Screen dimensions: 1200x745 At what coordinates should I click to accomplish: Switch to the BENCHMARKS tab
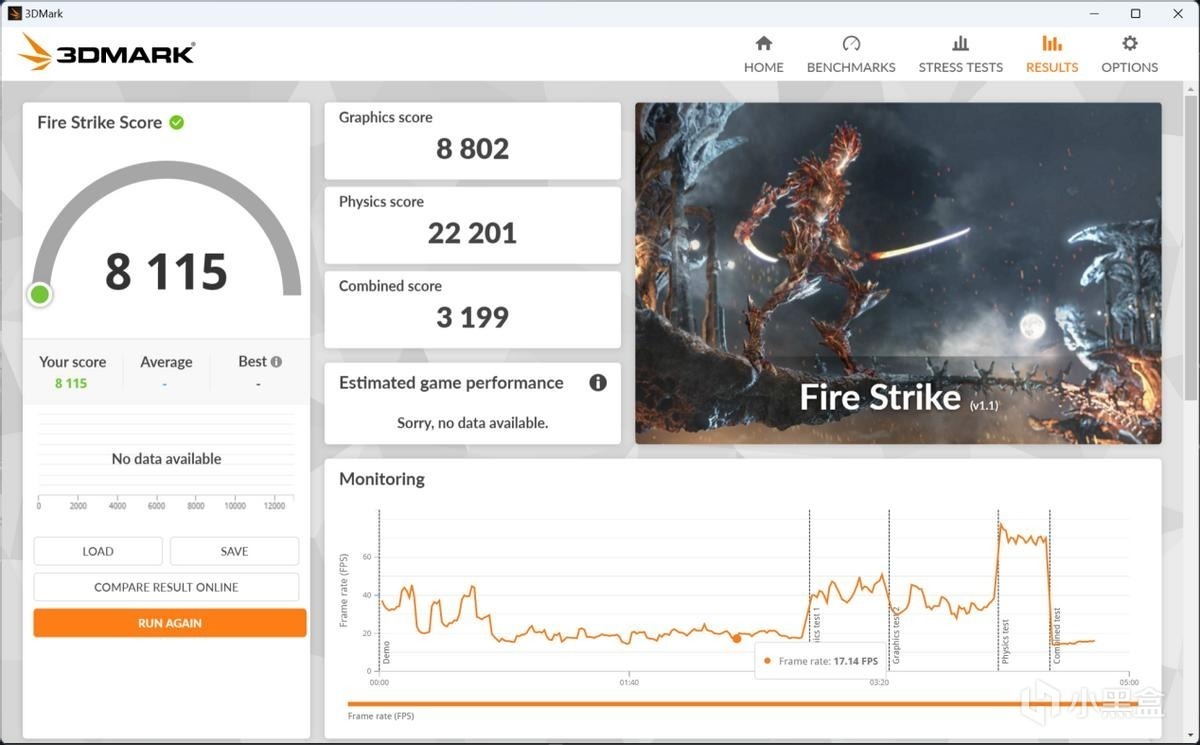click(851, 54)
